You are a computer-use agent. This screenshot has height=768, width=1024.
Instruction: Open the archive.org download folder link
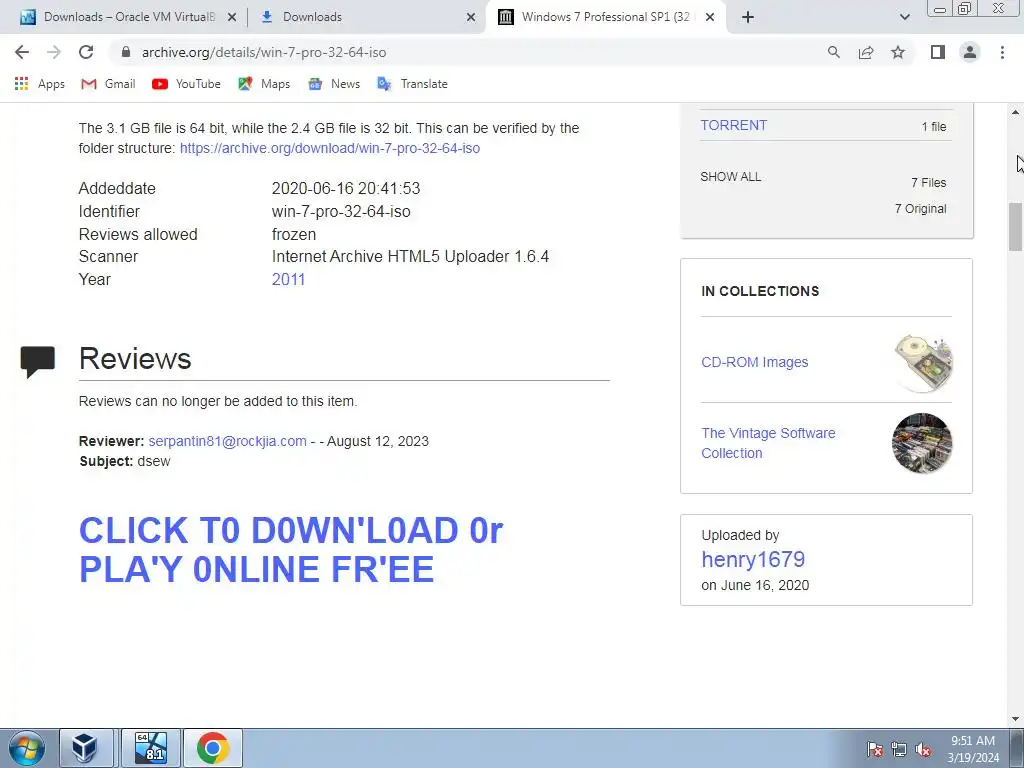(x=330, y=148)
